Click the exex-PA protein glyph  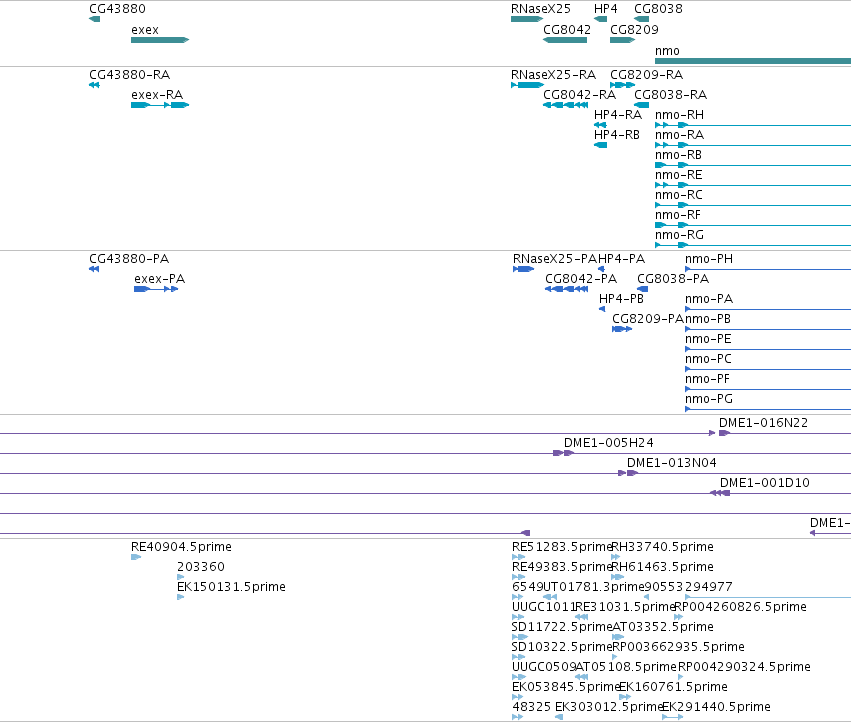156,289
